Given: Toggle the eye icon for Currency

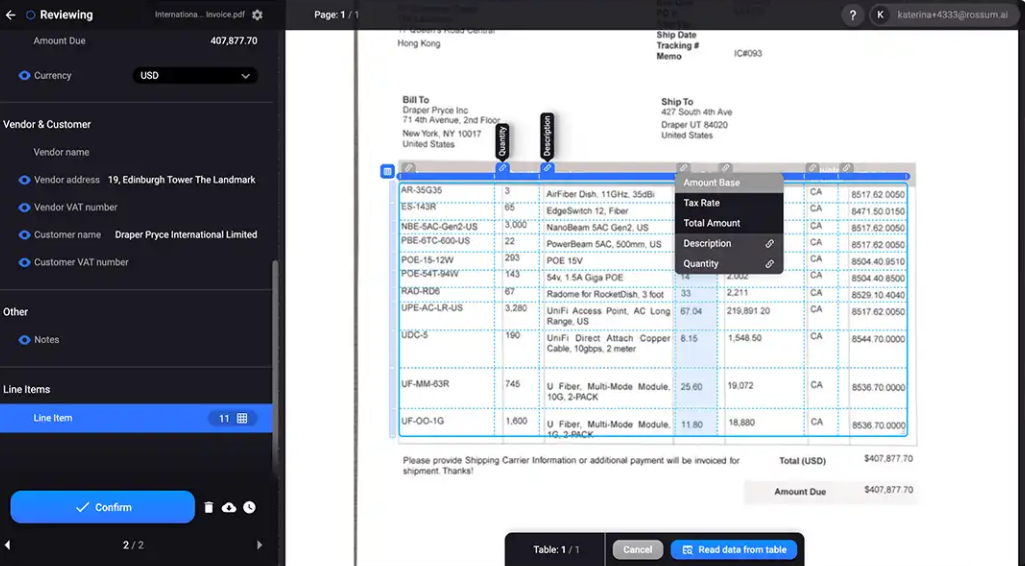Looking at the screenshot, I should 24,76.
